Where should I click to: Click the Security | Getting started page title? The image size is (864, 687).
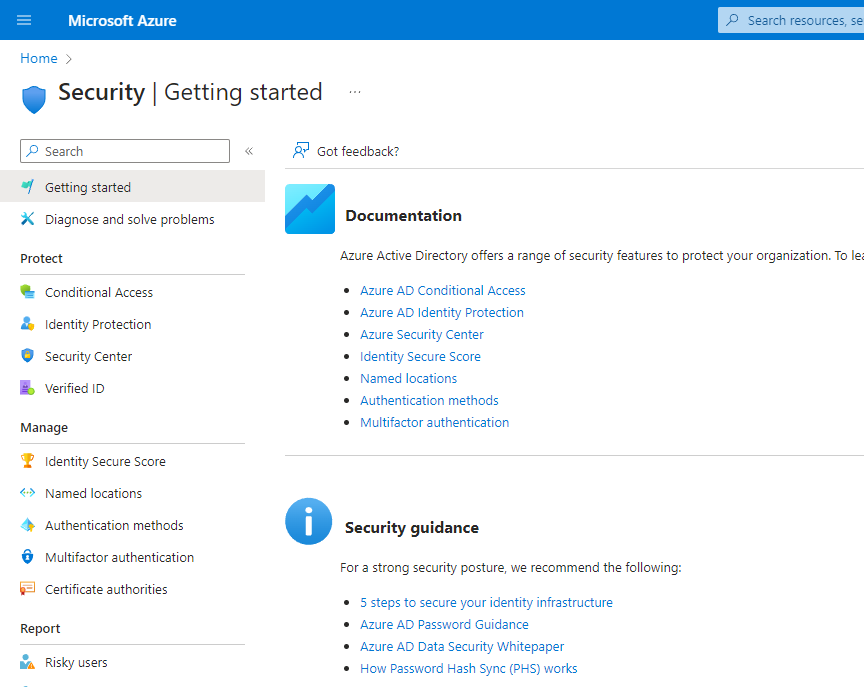[x=190, y=92]
